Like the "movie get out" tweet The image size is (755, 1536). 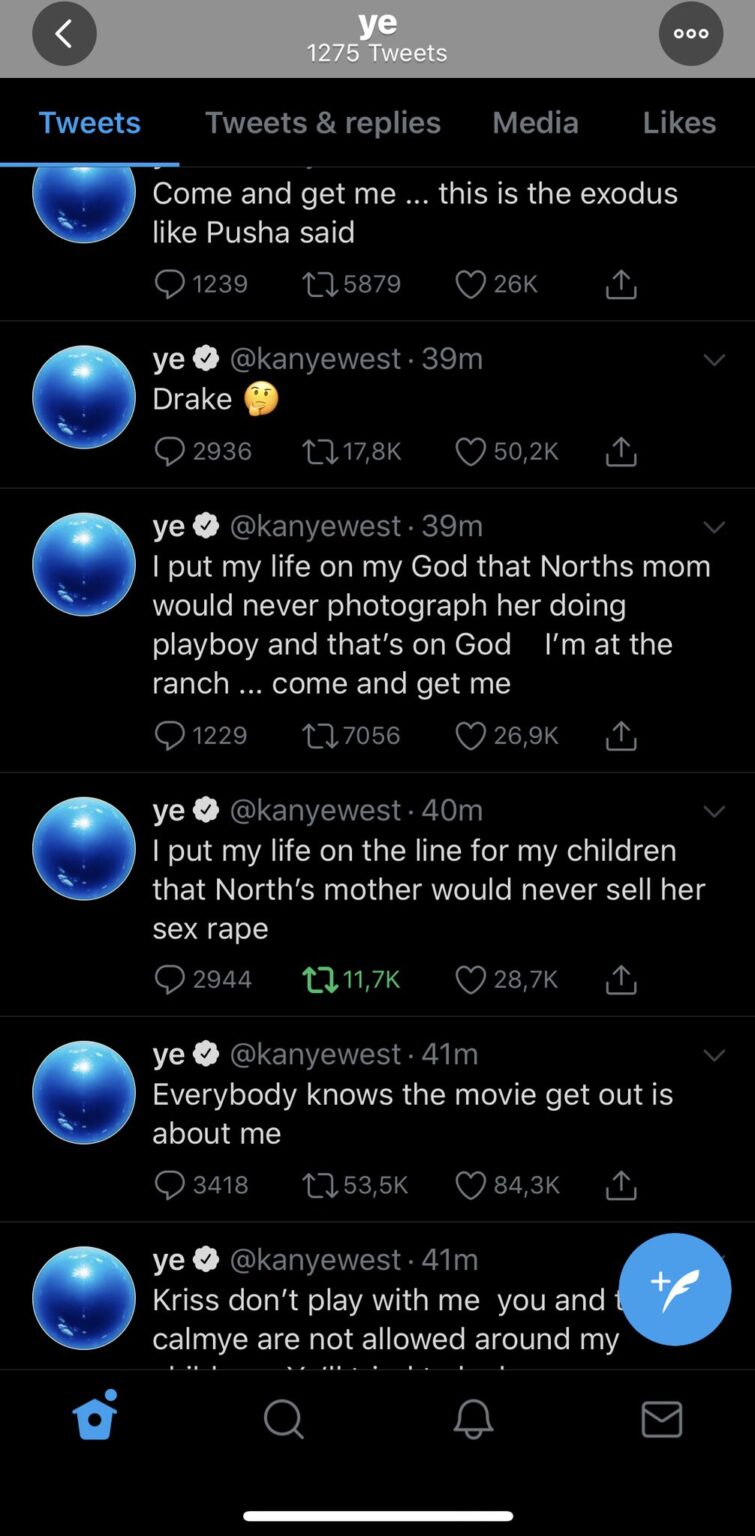(x=471, y=1185)
